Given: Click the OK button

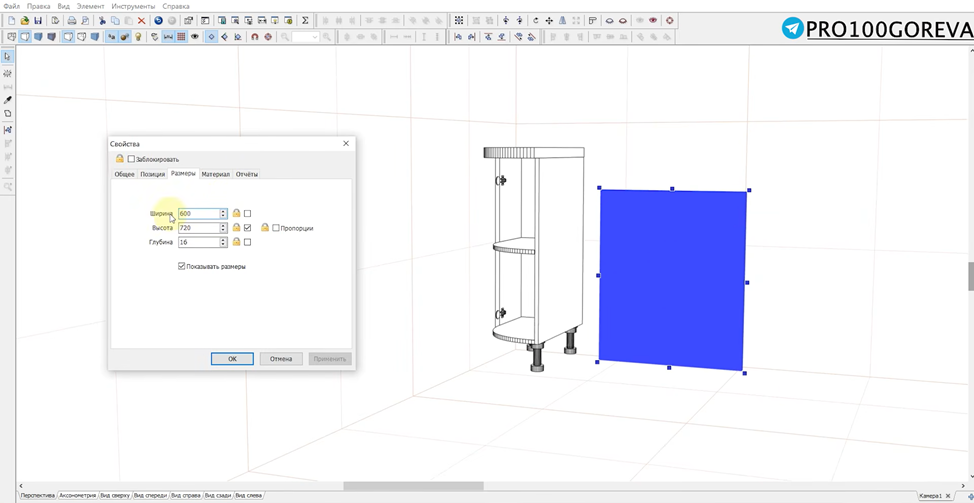Looking at the screenshot, I should click(232, 359).
